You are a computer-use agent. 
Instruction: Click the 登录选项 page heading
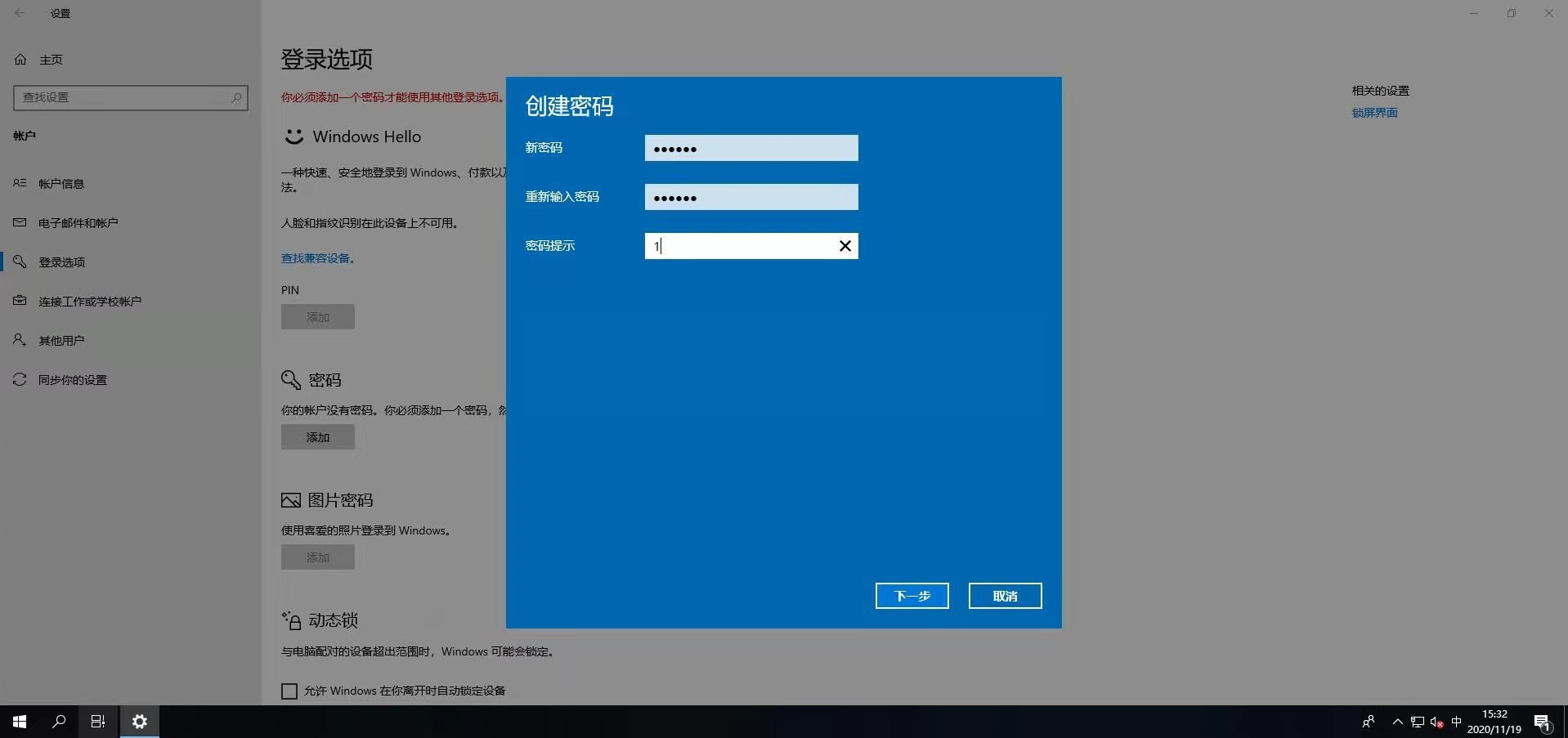(327, 59)
